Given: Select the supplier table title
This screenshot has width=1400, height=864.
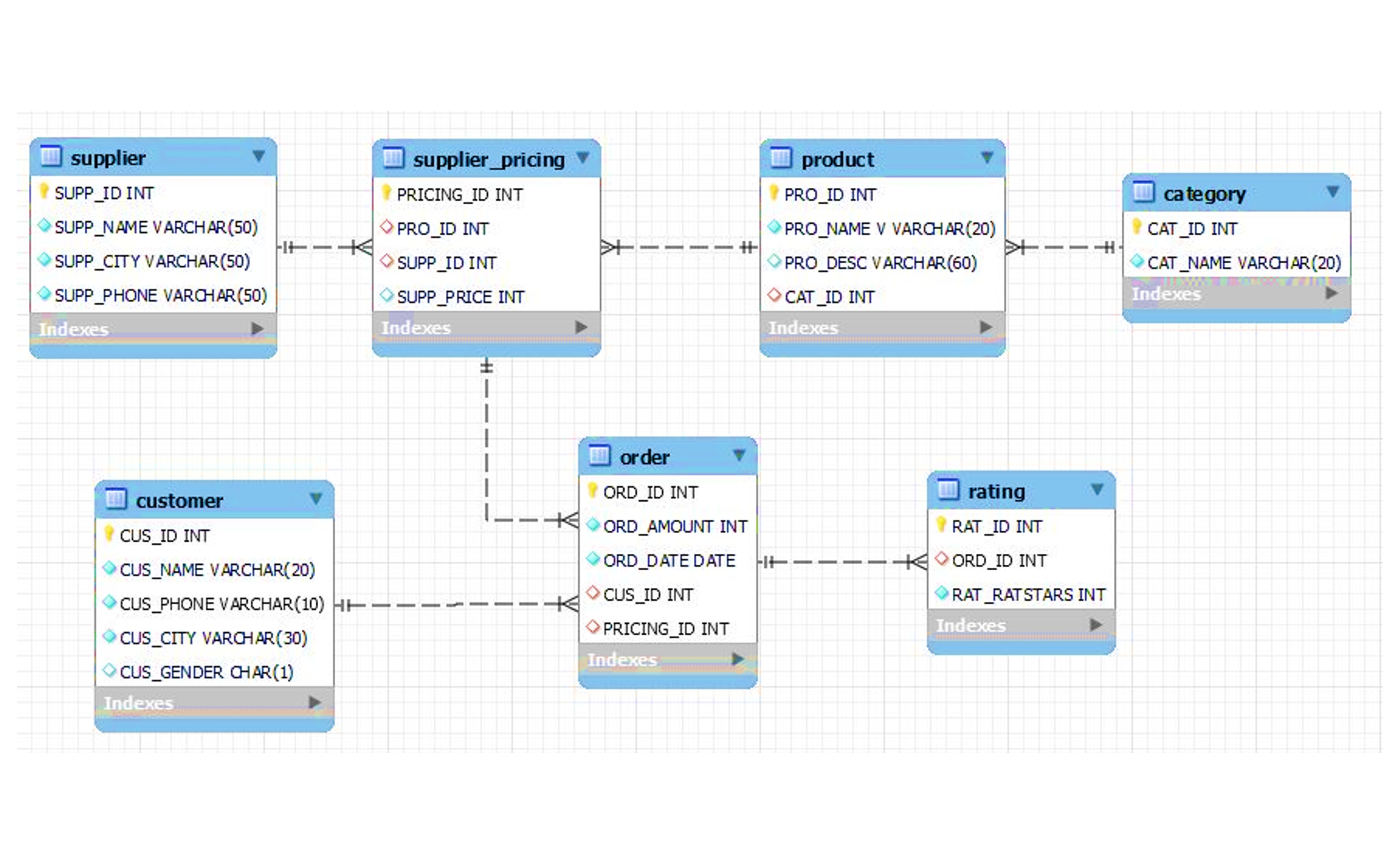Looking at the screenshot, I should pos(108,158).
